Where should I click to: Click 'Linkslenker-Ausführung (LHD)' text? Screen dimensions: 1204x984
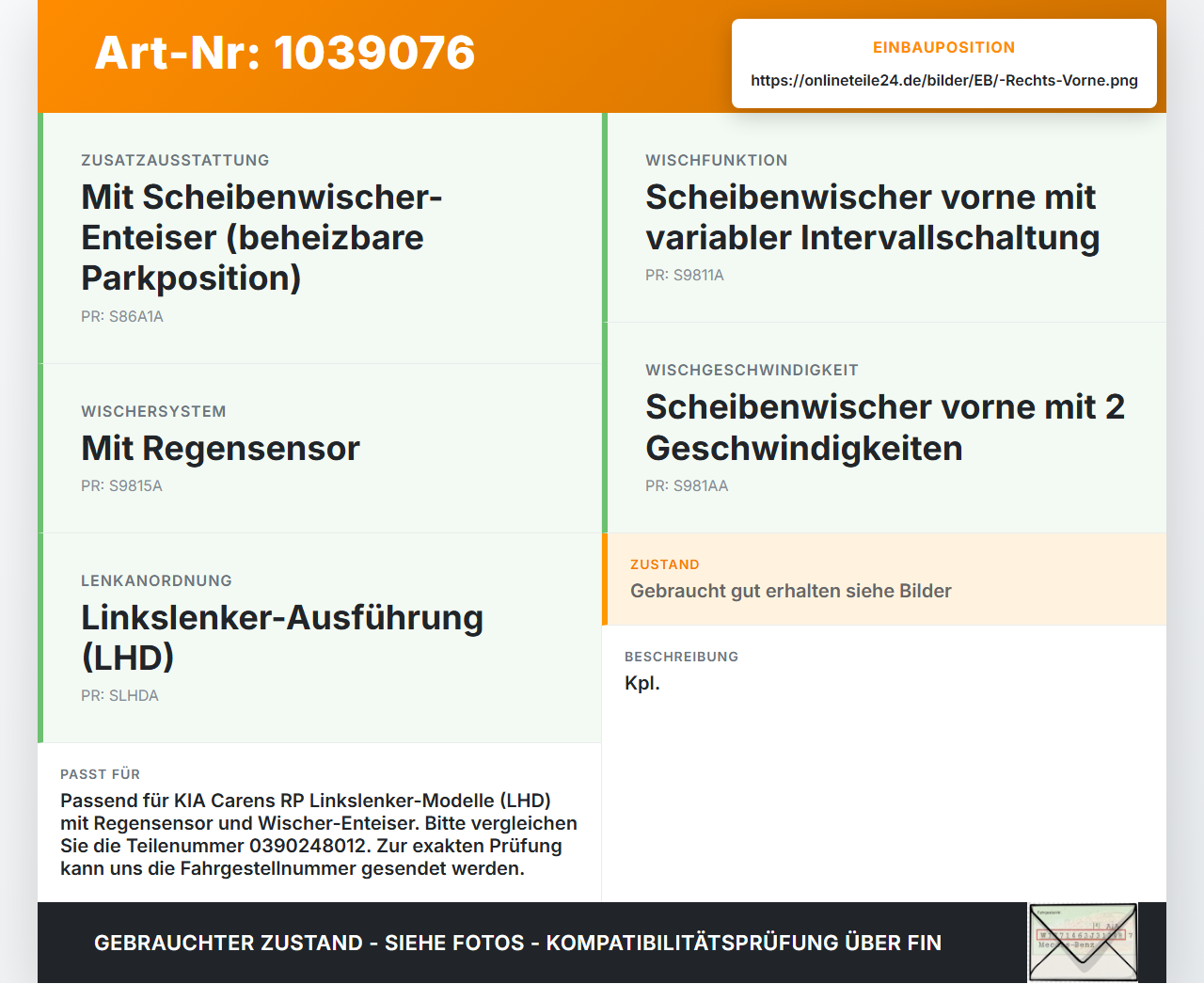(282, 637)
